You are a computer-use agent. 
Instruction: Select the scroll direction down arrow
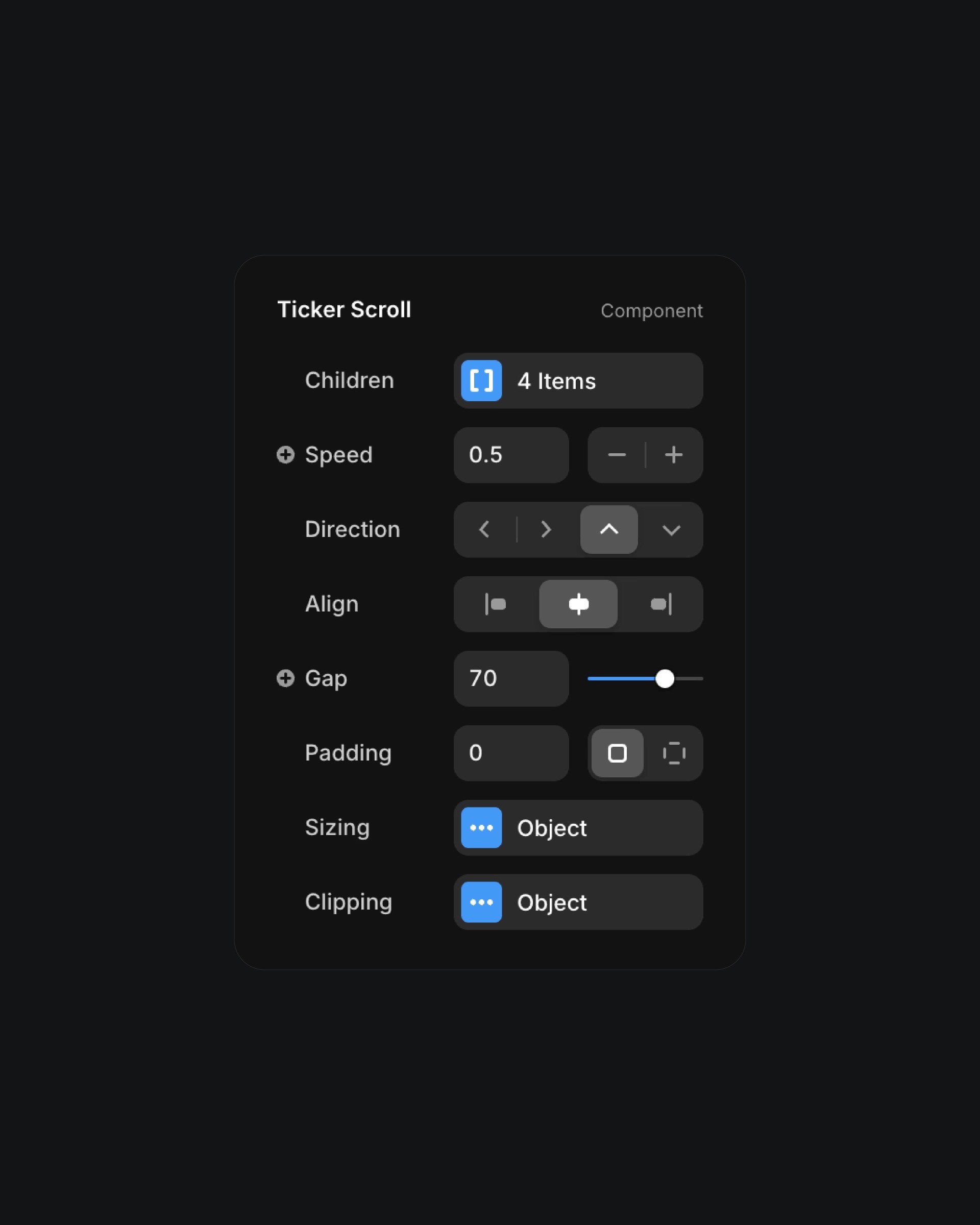[x=671, y=529]
